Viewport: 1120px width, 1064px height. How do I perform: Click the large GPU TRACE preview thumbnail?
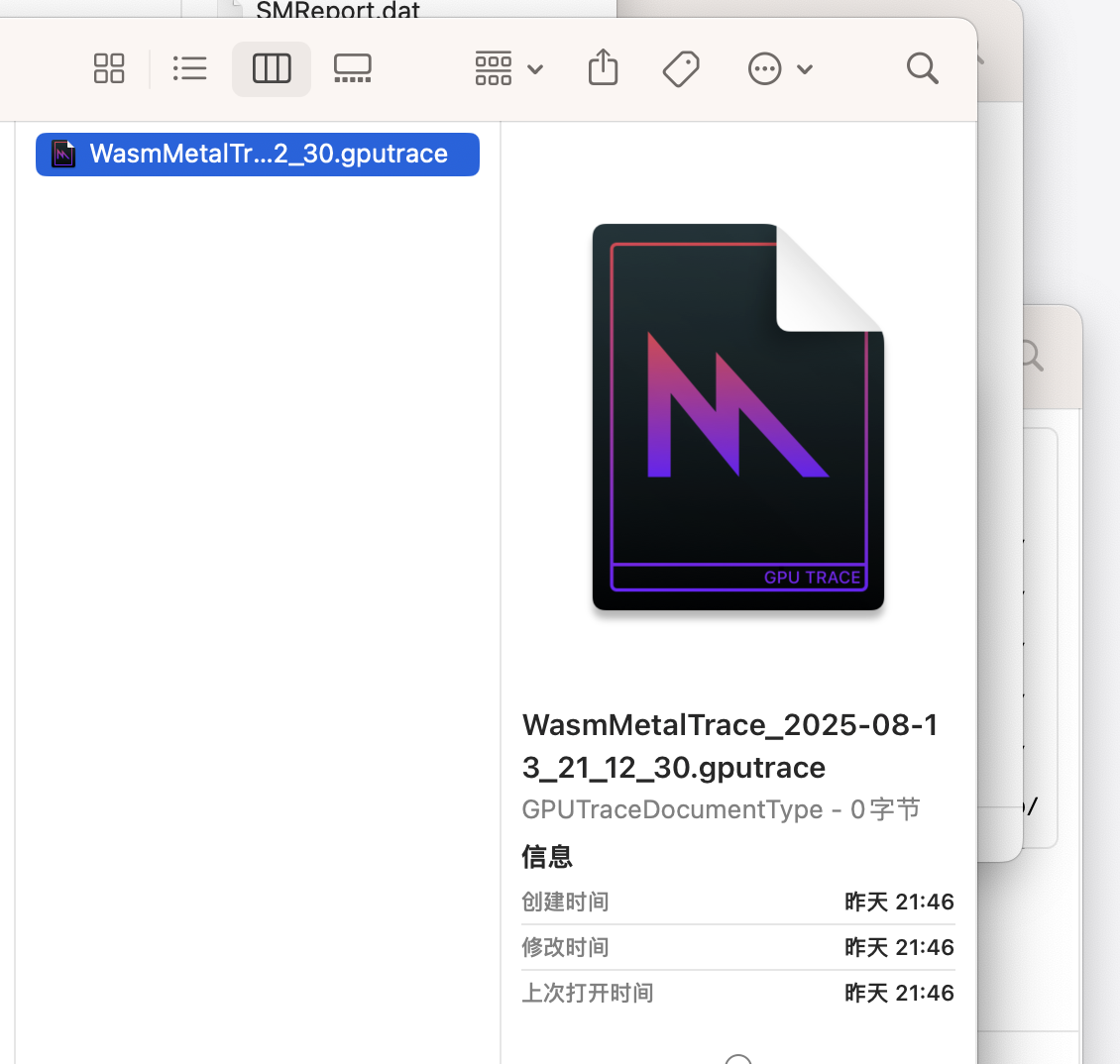[x=737, y=417]
